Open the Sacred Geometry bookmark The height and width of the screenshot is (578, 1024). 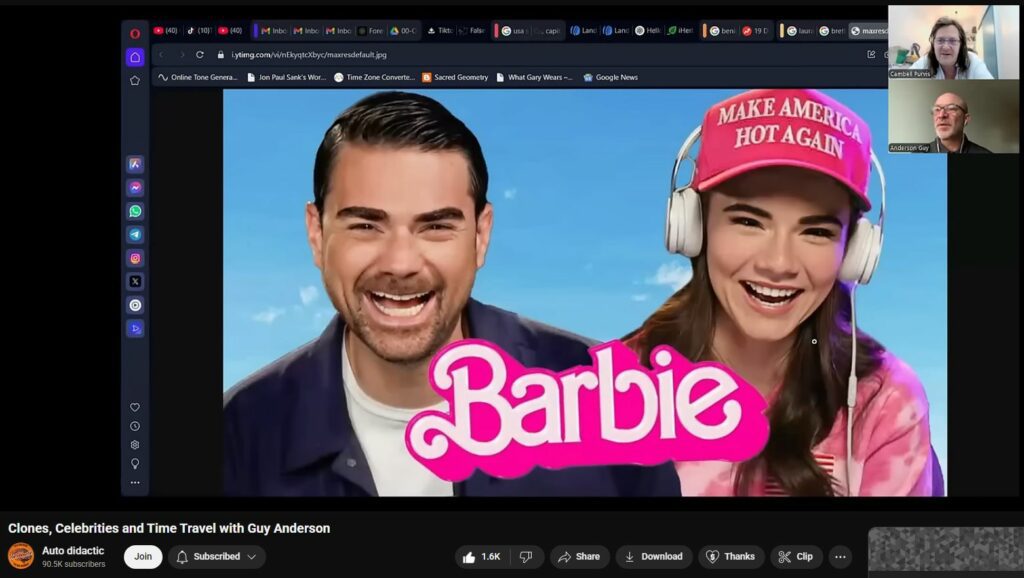click(x=455, y=77)
